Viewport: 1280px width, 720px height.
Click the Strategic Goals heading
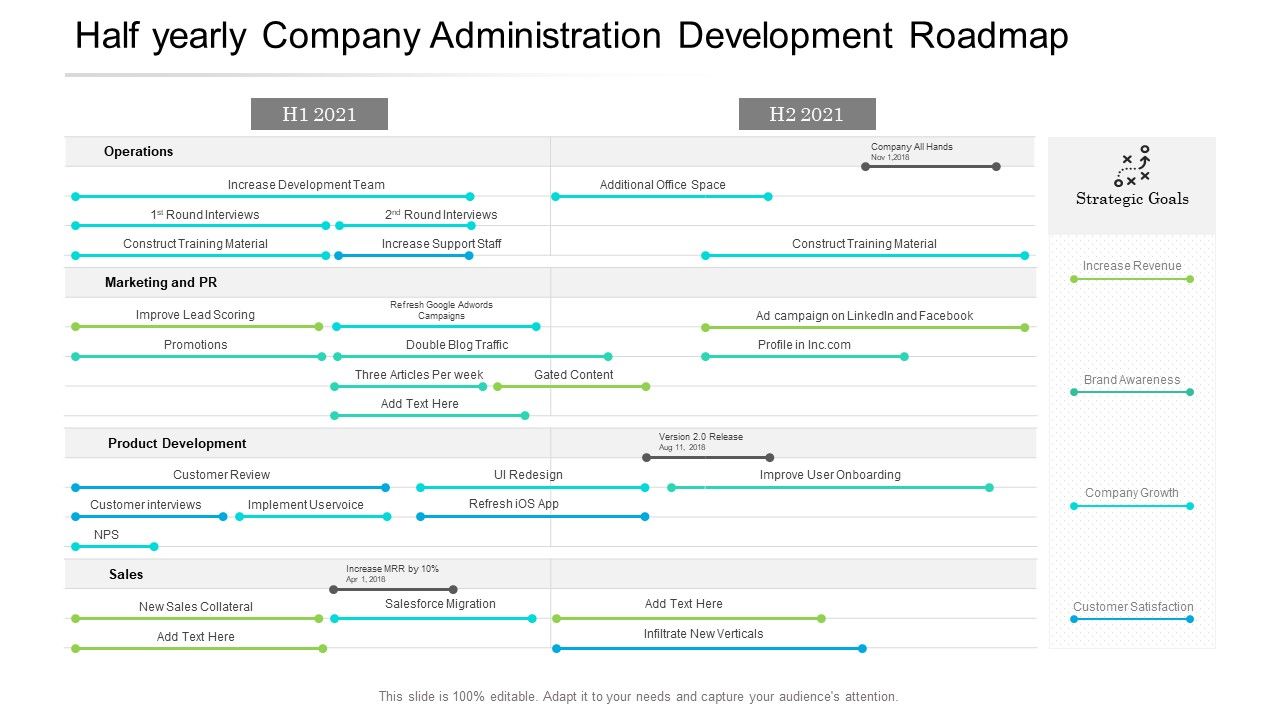click(x=1132, y=199)
